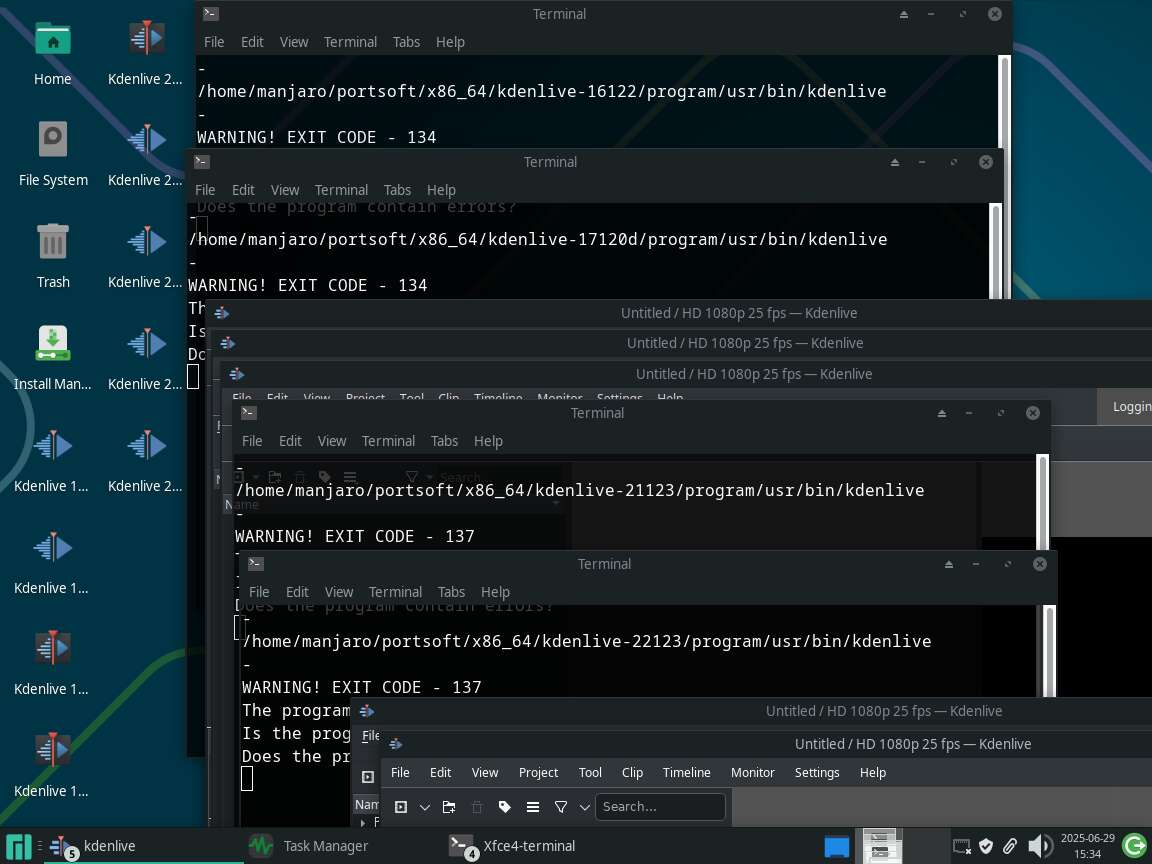
Task: Click the bin Search field
Action: [660, 807]
